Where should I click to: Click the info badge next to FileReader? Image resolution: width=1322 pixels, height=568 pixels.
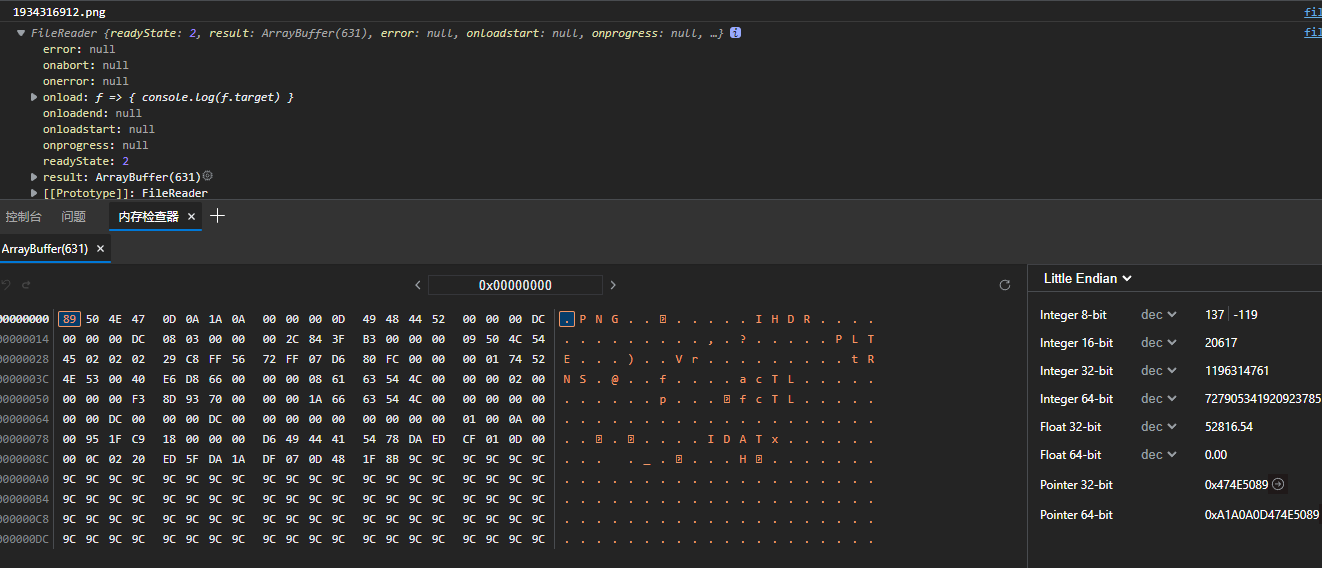click(735, 33)
